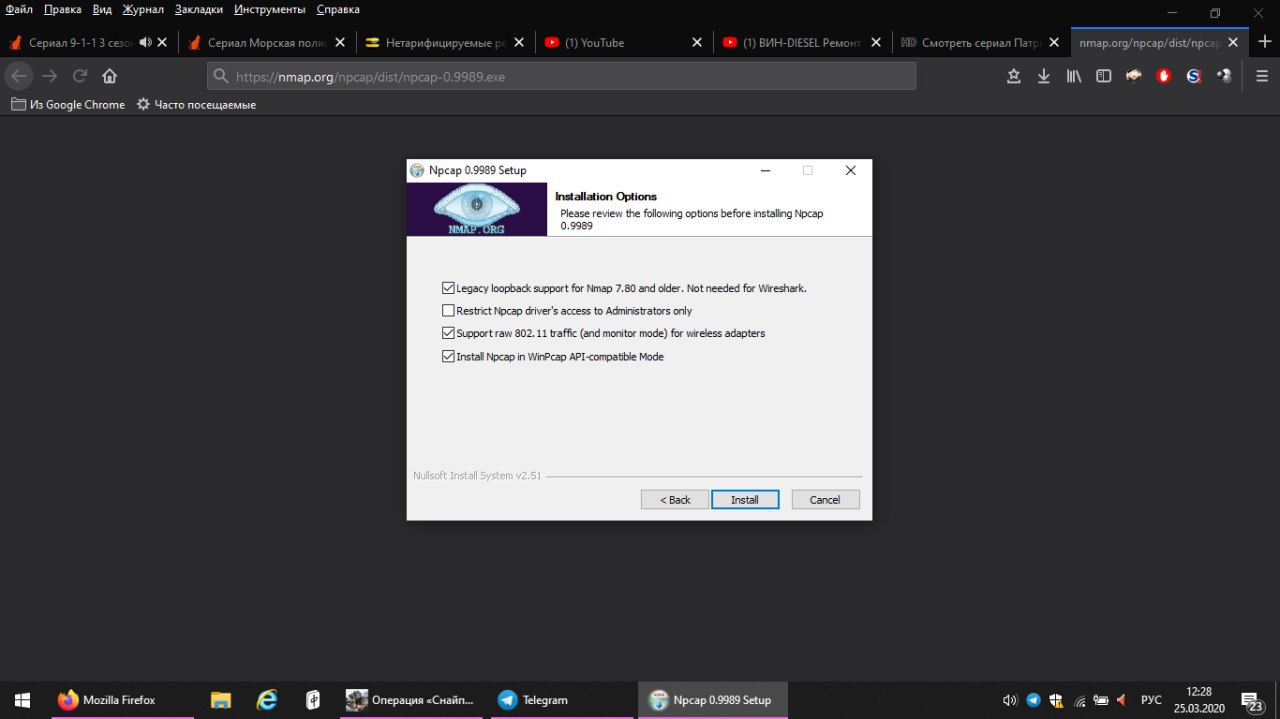Viewport: 1280px width, 719px height.
Task: Open the Downloads arrow in toolbar
Action: point(1044,76)
